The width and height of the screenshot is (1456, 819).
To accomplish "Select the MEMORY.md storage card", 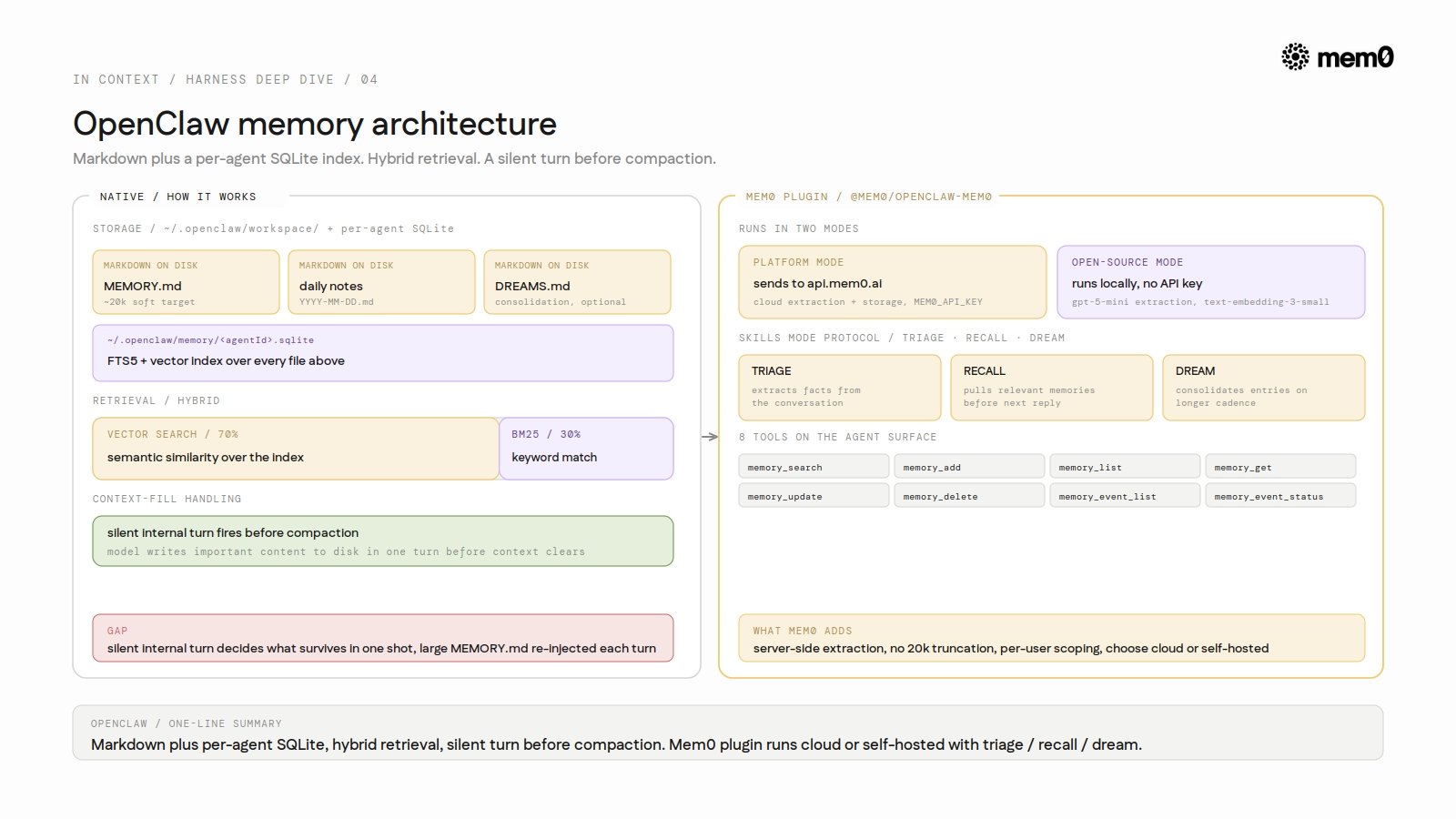I will 186,282.
